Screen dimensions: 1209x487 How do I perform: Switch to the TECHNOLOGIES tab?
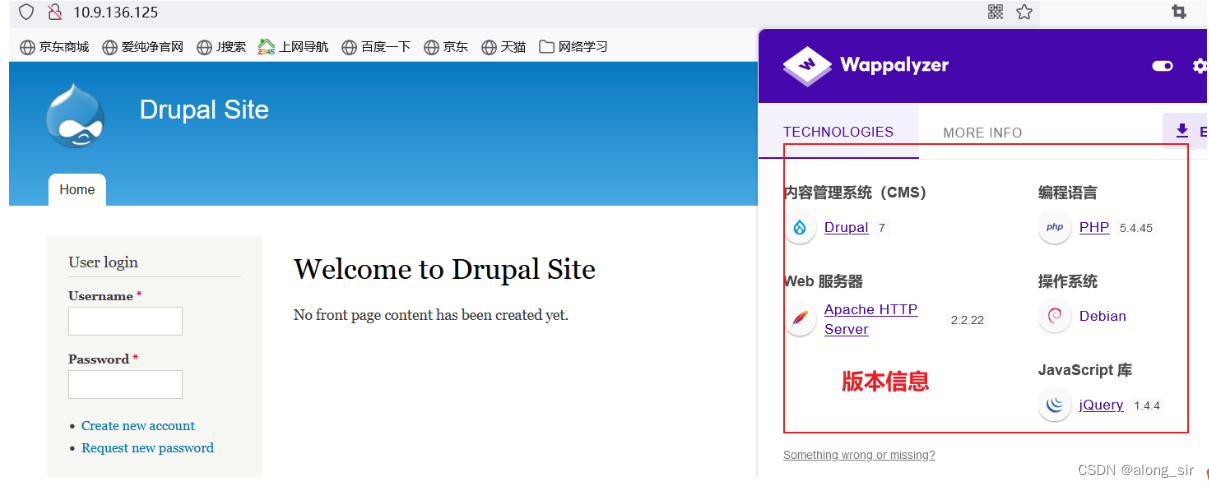(838, 132)
